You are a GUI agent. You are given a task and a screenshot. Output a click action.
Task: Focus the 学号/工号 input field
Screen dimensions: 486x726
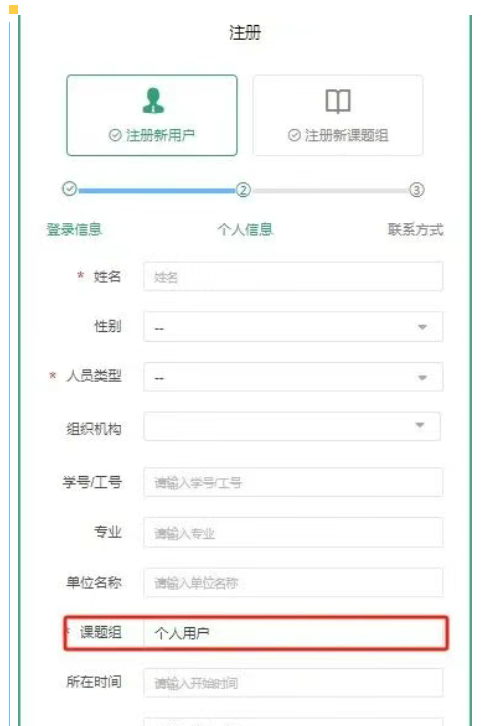(x=293, y=482)
